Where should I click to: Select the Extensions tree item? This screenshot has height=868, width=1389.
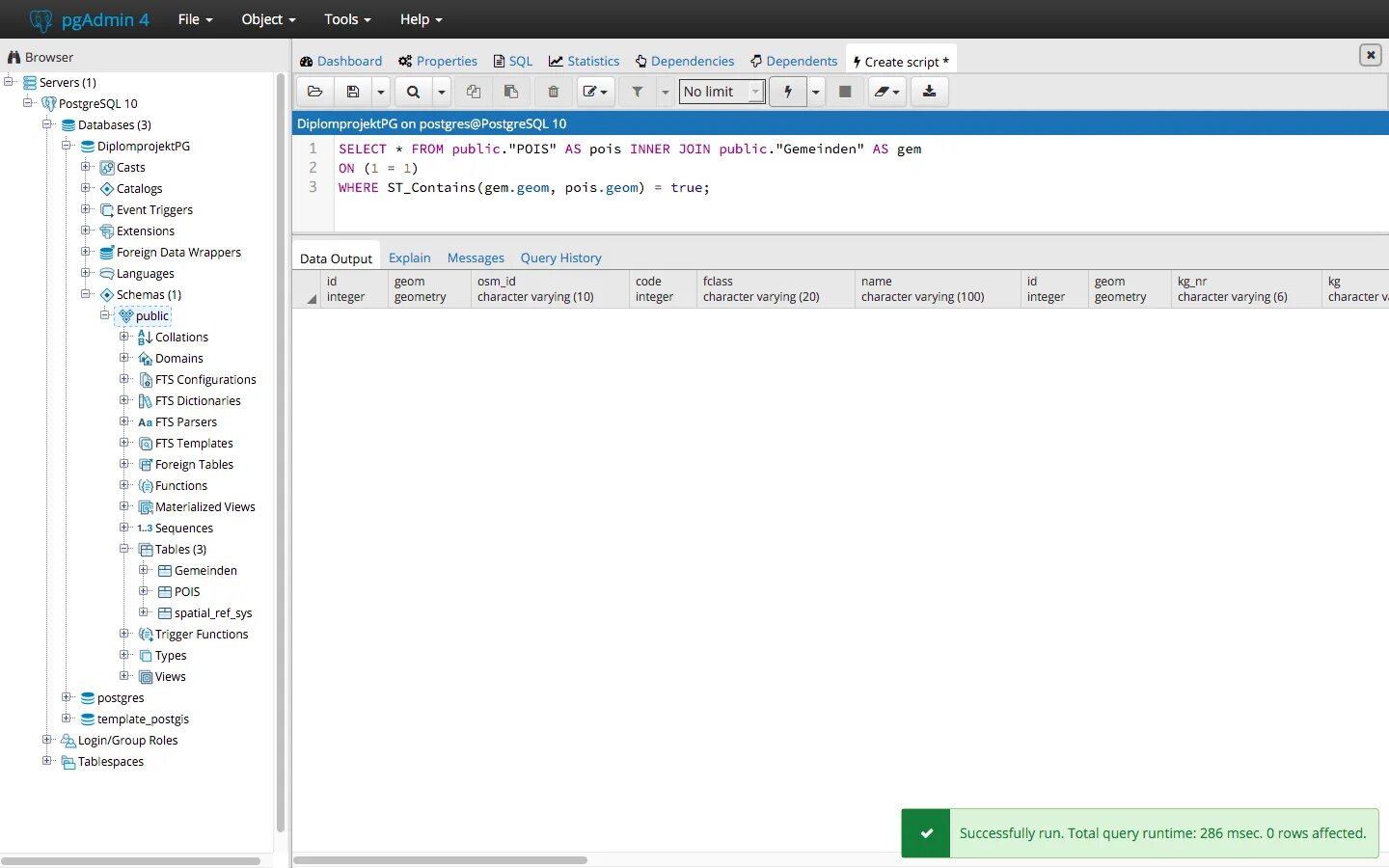[146, 231]
